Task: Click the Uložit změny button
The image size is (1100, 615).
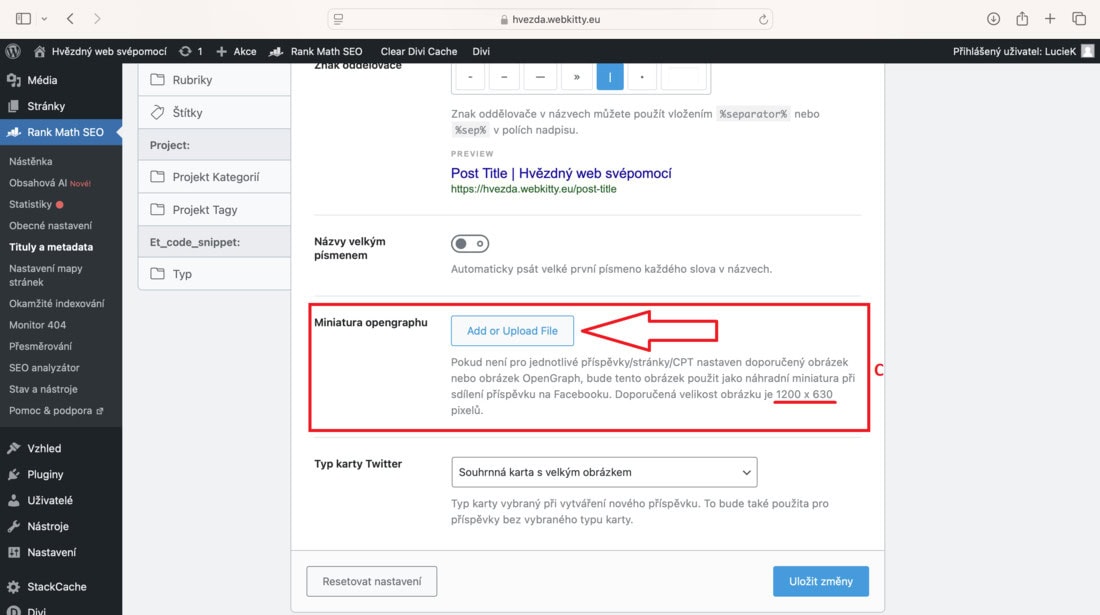Action: pyautogui.click(x=821, y=581)
